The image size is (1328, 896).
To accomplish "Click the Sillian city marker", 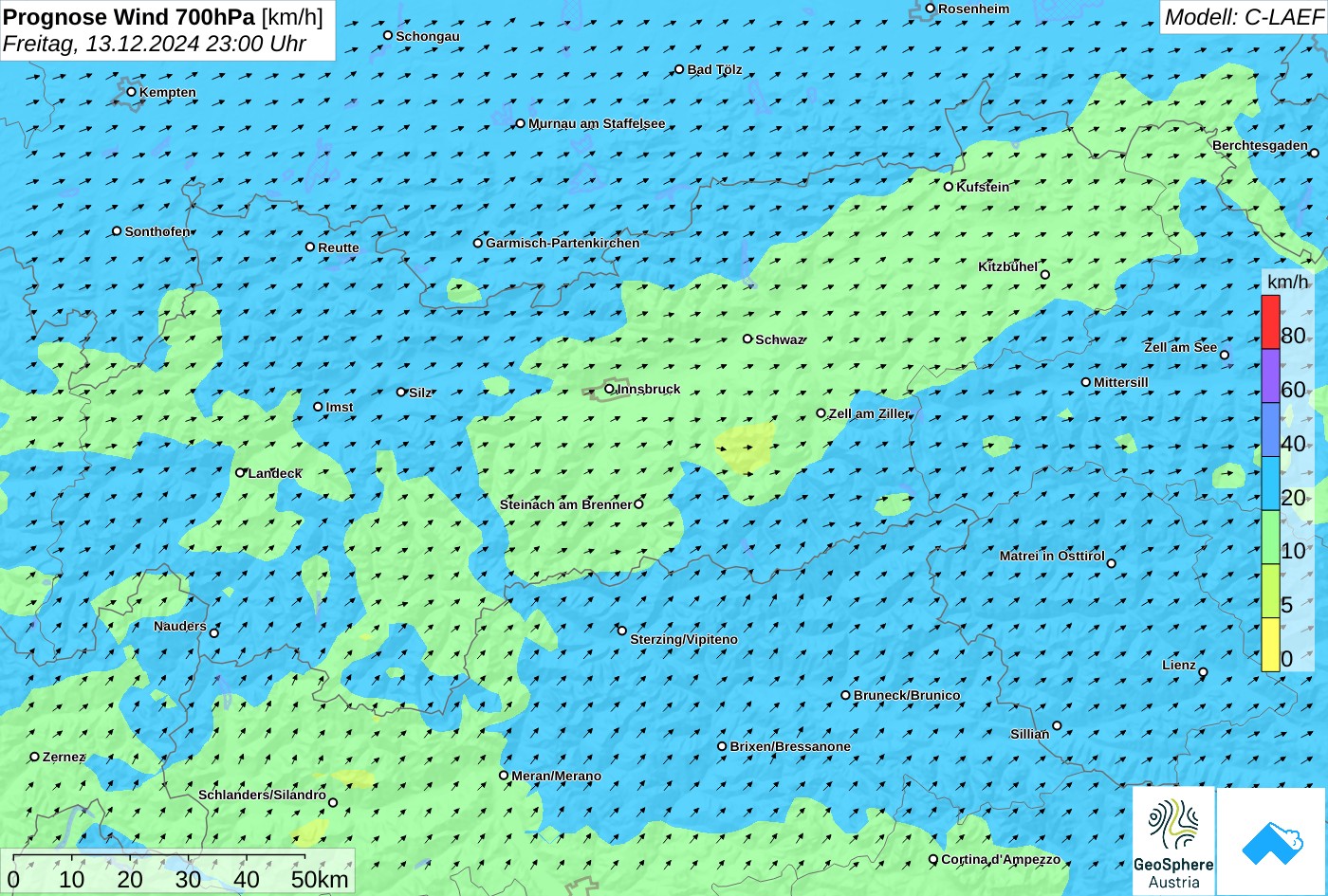I will [x=1057, y=726].
